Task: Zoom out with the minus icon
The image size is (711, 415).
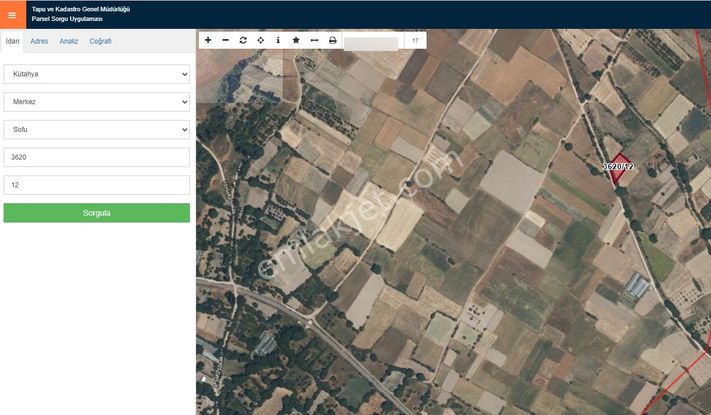Action: (225, 40)
